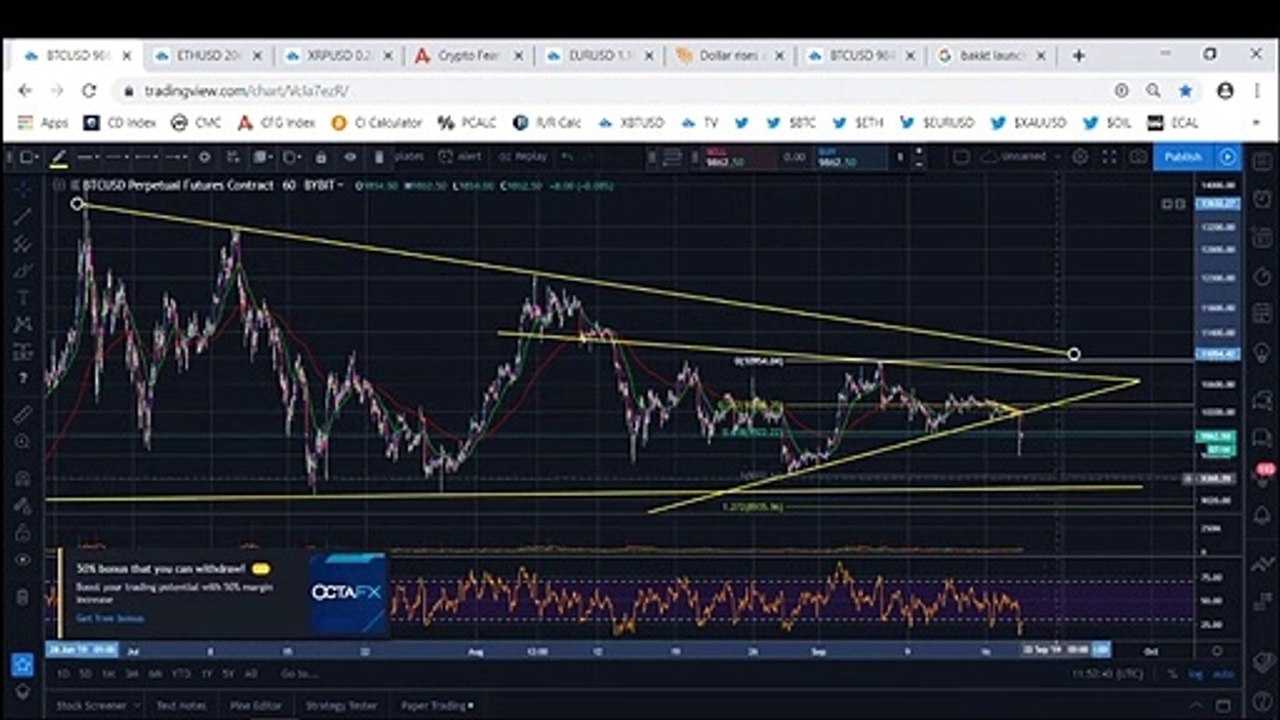
Task: Change the 60 minute interval
Action: [289, 185]
